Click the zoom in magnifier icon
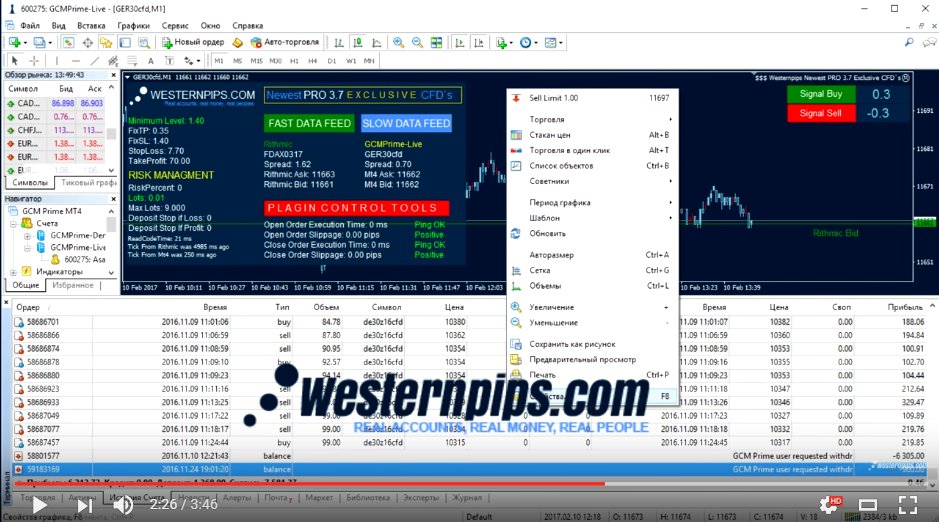The image size is (939, 522). (x=398, y=43)
